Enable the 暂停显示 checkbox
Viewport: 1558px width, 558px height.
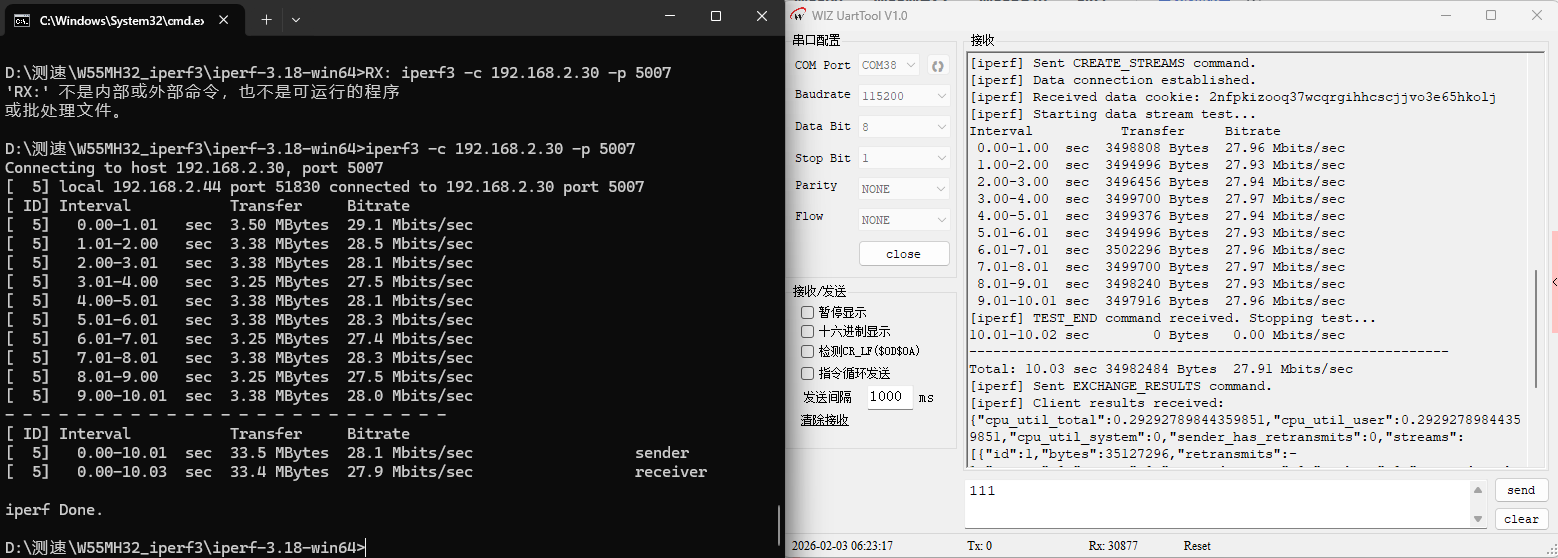pyautogui.click(x=808, y=313)
